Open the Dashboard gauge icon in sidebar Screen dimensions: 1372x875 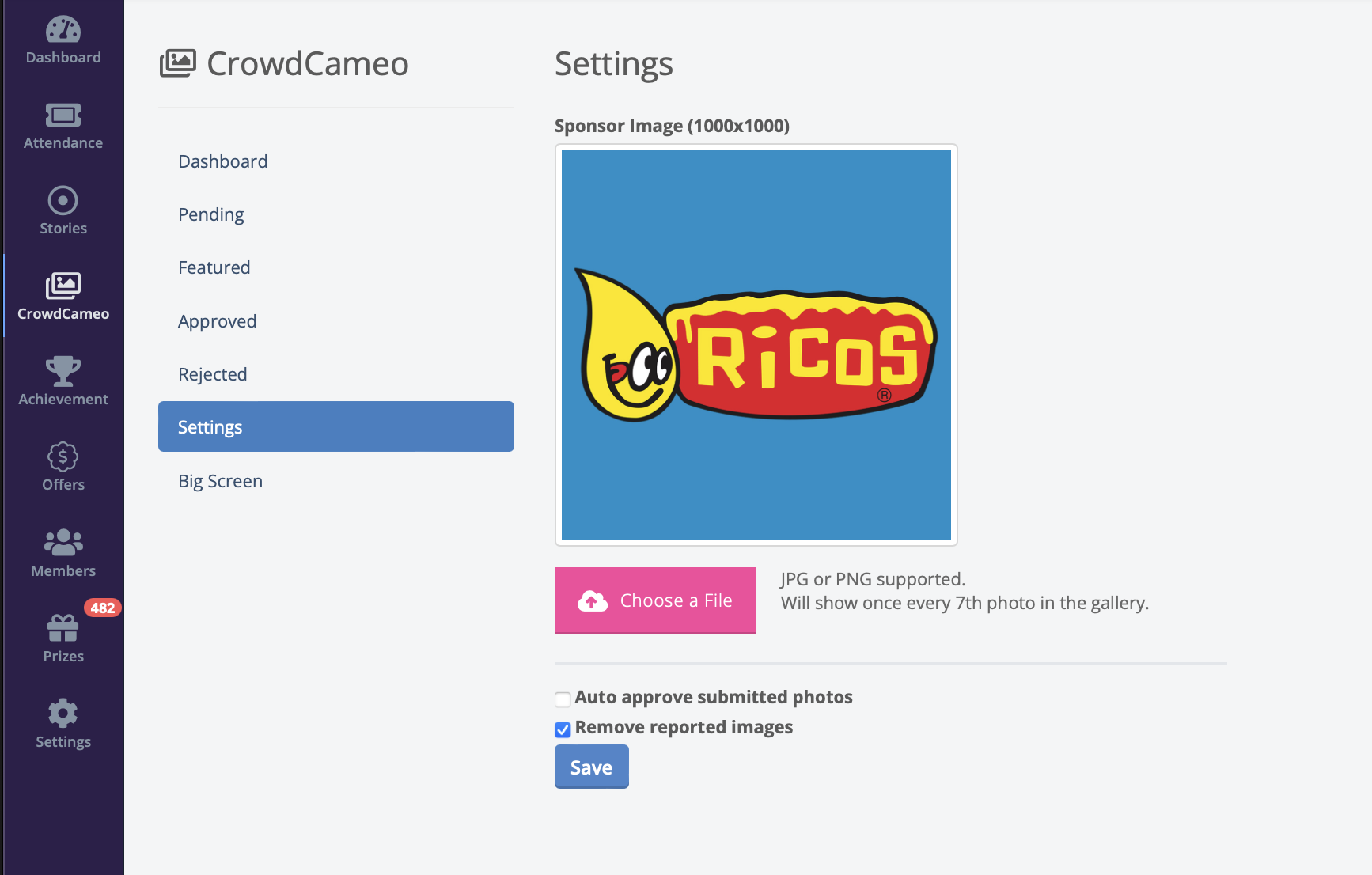coord(63,30)
